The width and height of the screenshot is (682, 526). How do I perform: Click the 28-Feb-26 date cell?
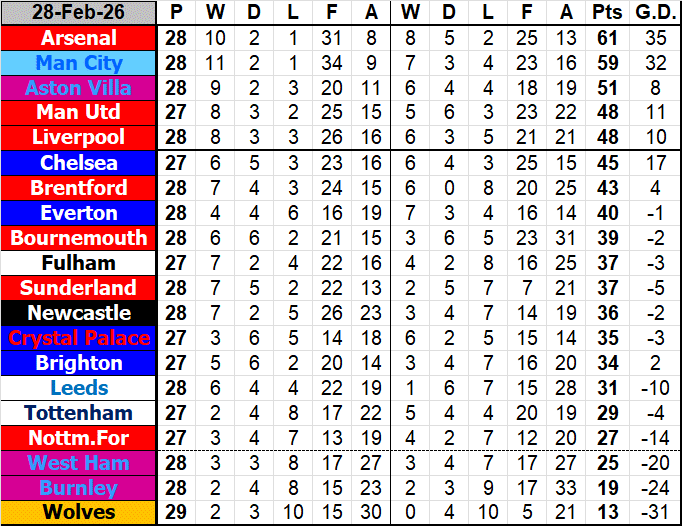coord(79,13)
